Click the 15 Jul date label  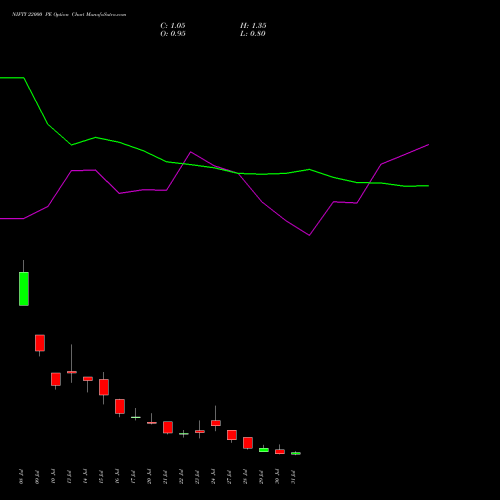coord(101,477)
